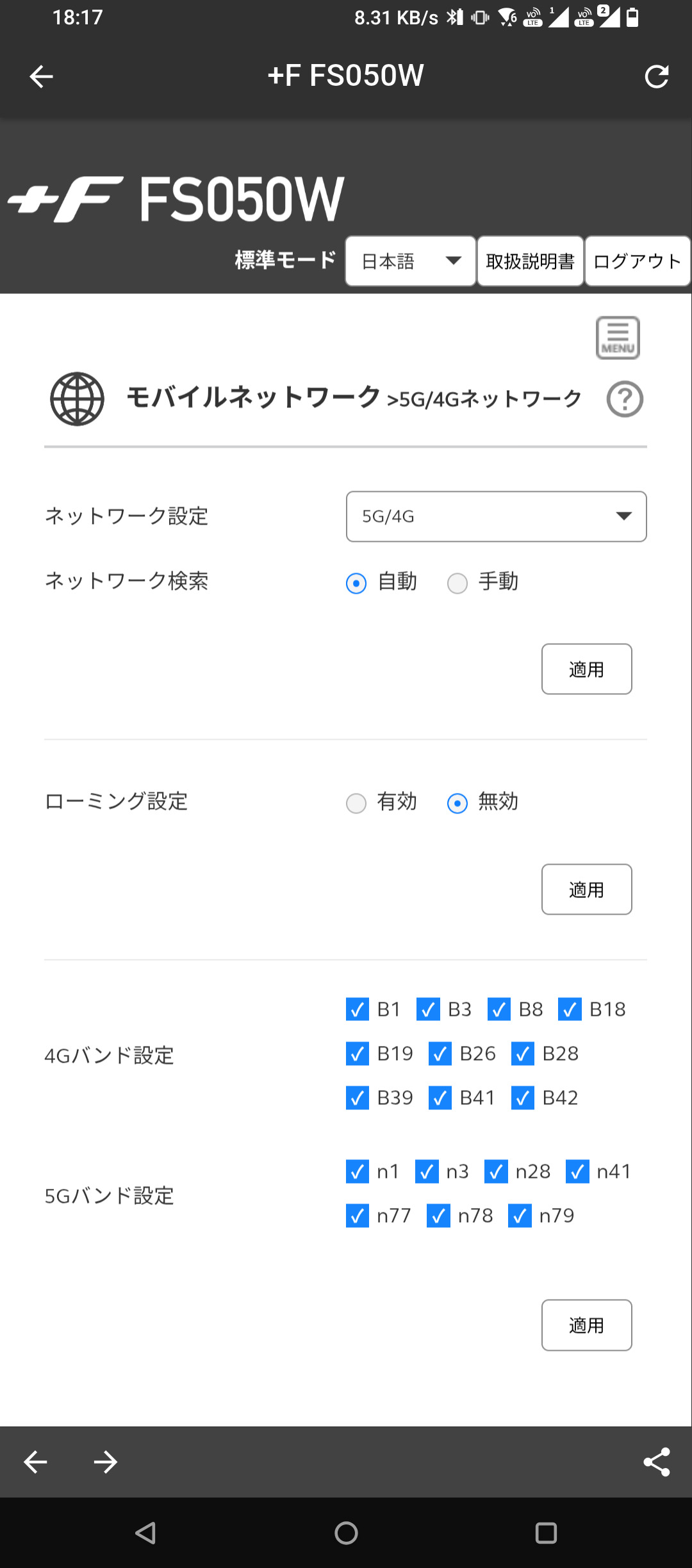The width and height of the screenshot is (692, 1568).
Task: Open help question mark icon
Action: pyautogui.click(x=625, y=399)
